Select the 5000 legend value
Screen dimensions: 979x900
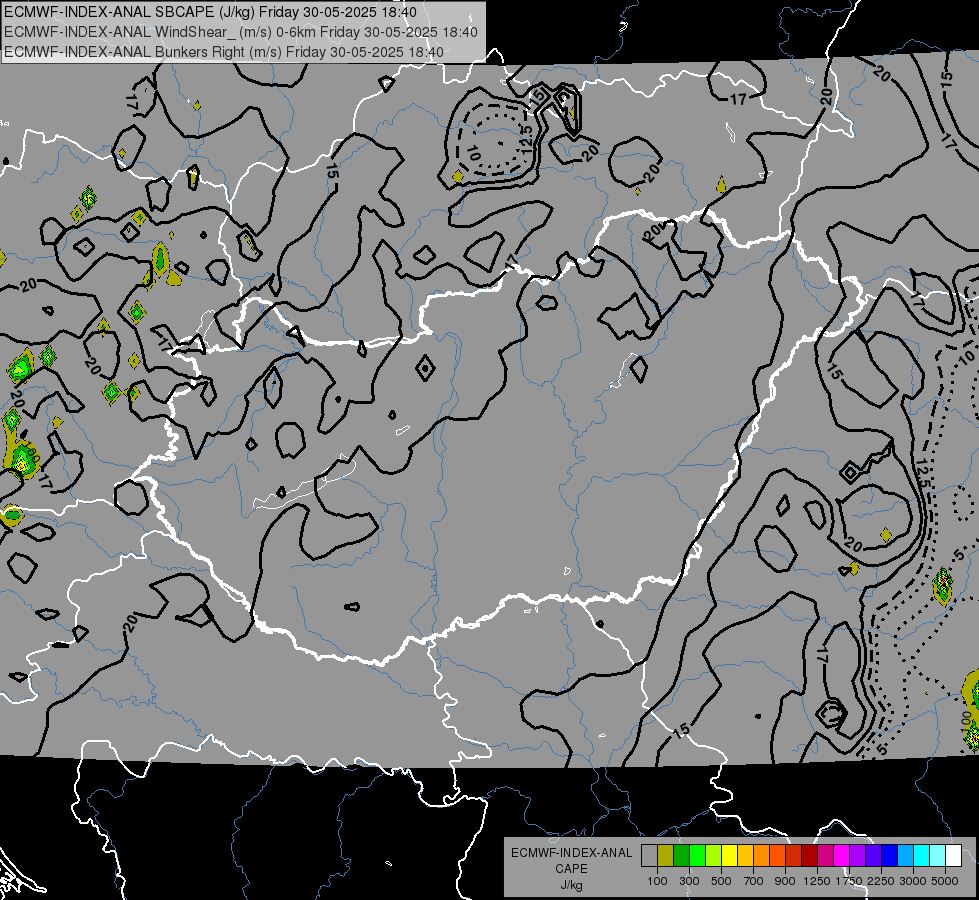click(x=945, y=881)
